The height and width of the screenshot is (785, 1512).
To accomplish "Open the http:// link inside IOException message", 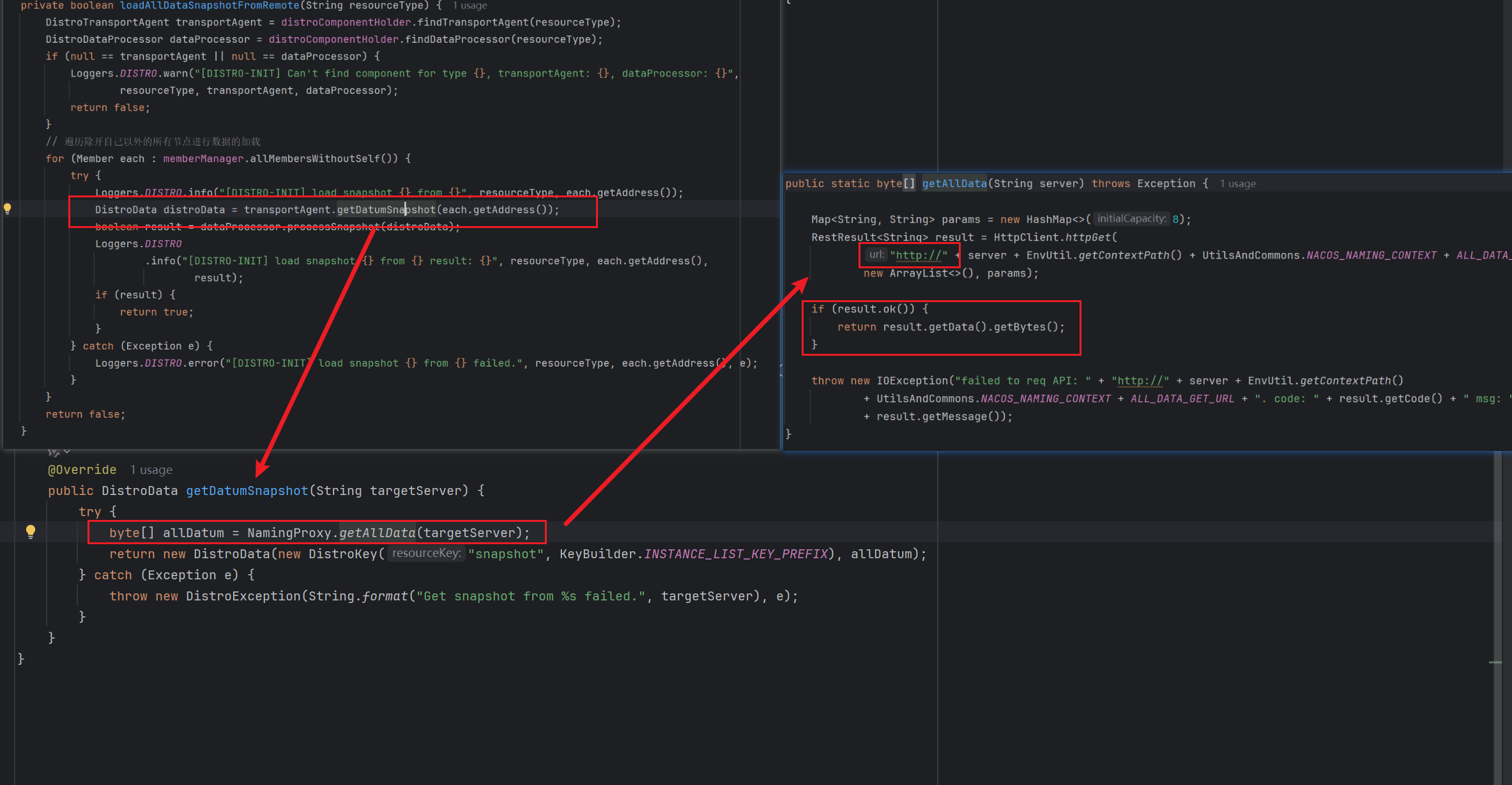I will click(1140, 381).
